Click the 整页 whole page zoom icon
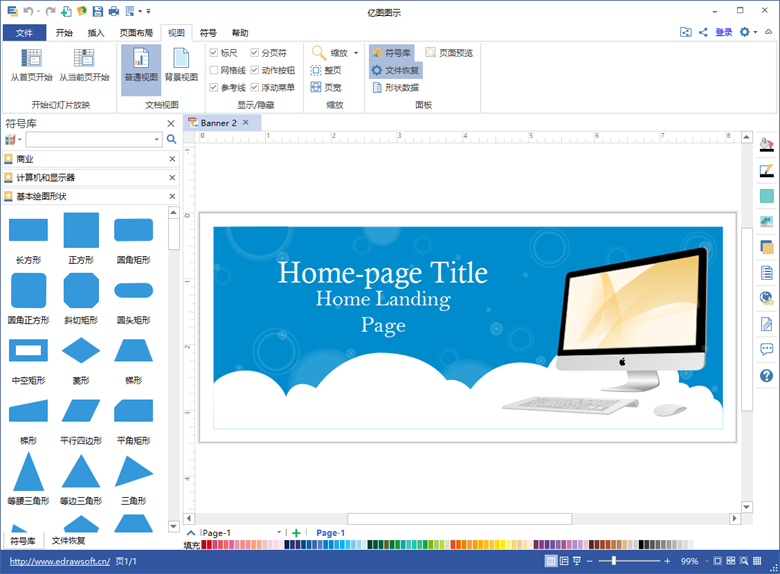Image resolution: width=780 pixels, height=574 pixels. (x=326, y=71)
